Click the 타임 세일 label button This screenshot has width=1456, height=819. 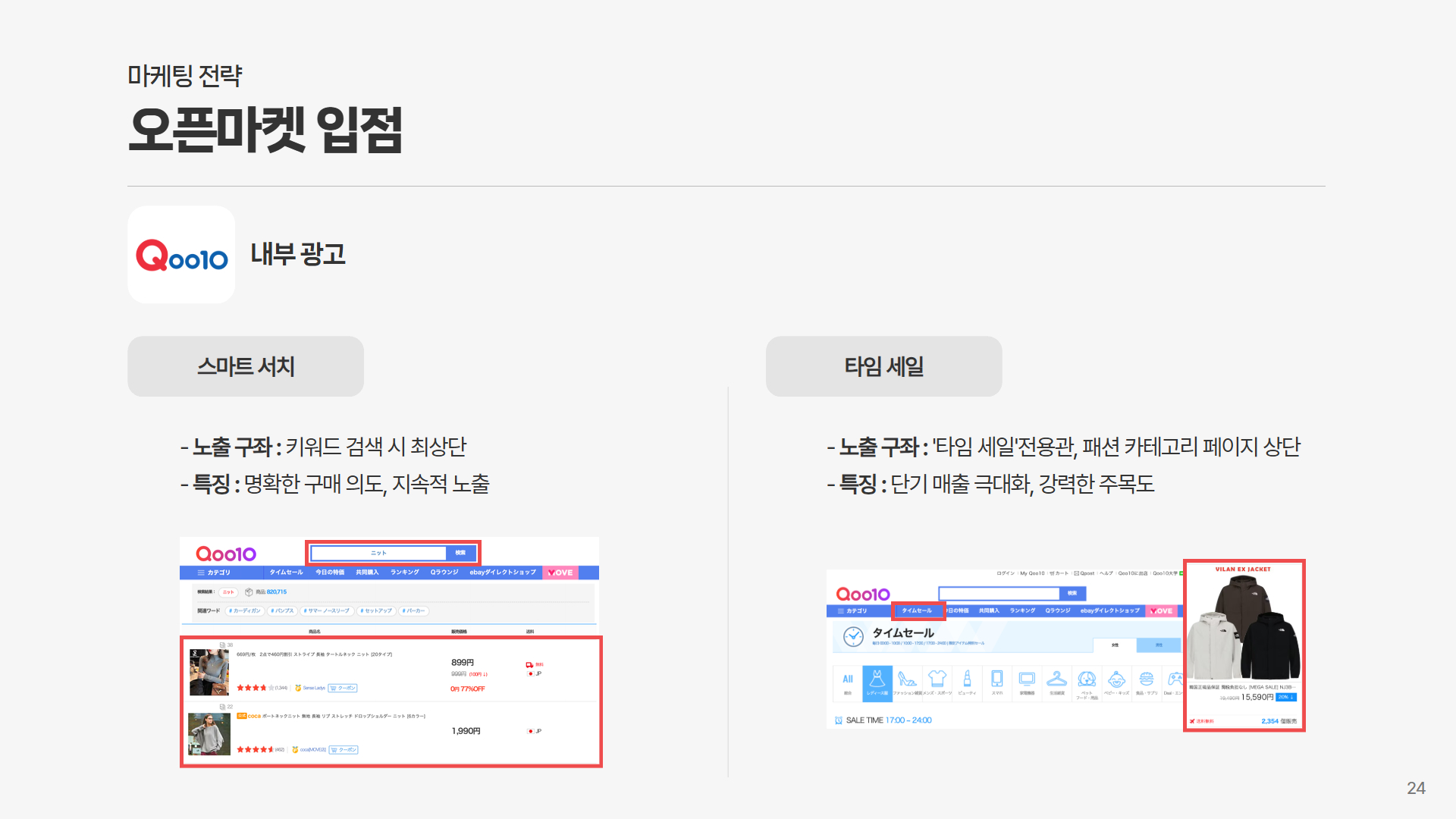tap(883, 366)
